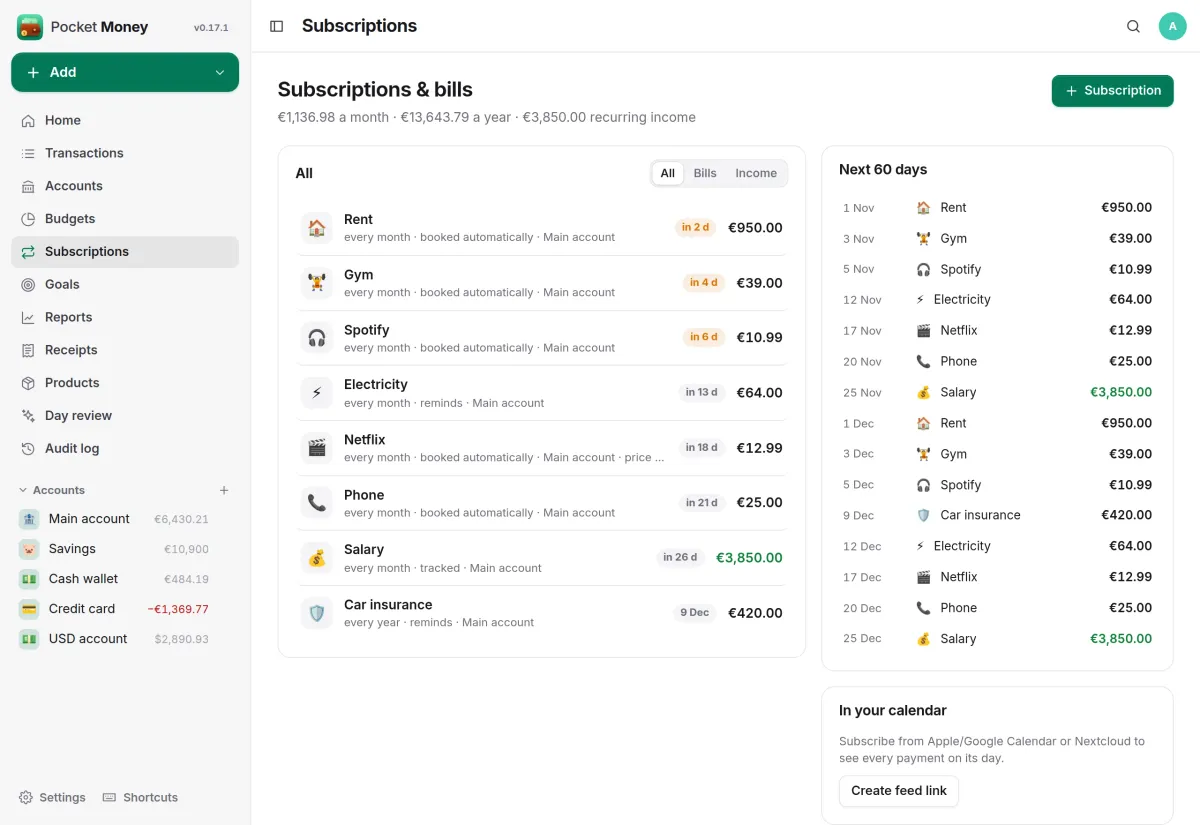Click the version label v0.17.1
This screenshot has width=1200, height=825.
[x=211, y=28]
